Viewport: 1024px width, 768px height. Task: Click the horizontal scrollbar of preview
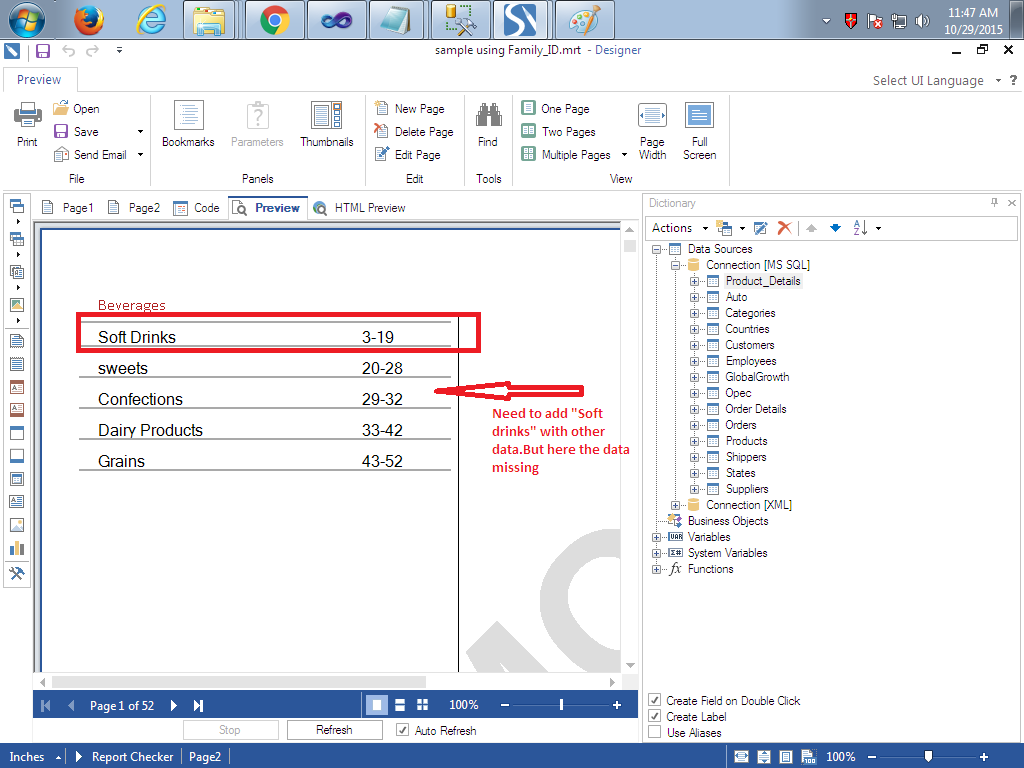[238, 682]
